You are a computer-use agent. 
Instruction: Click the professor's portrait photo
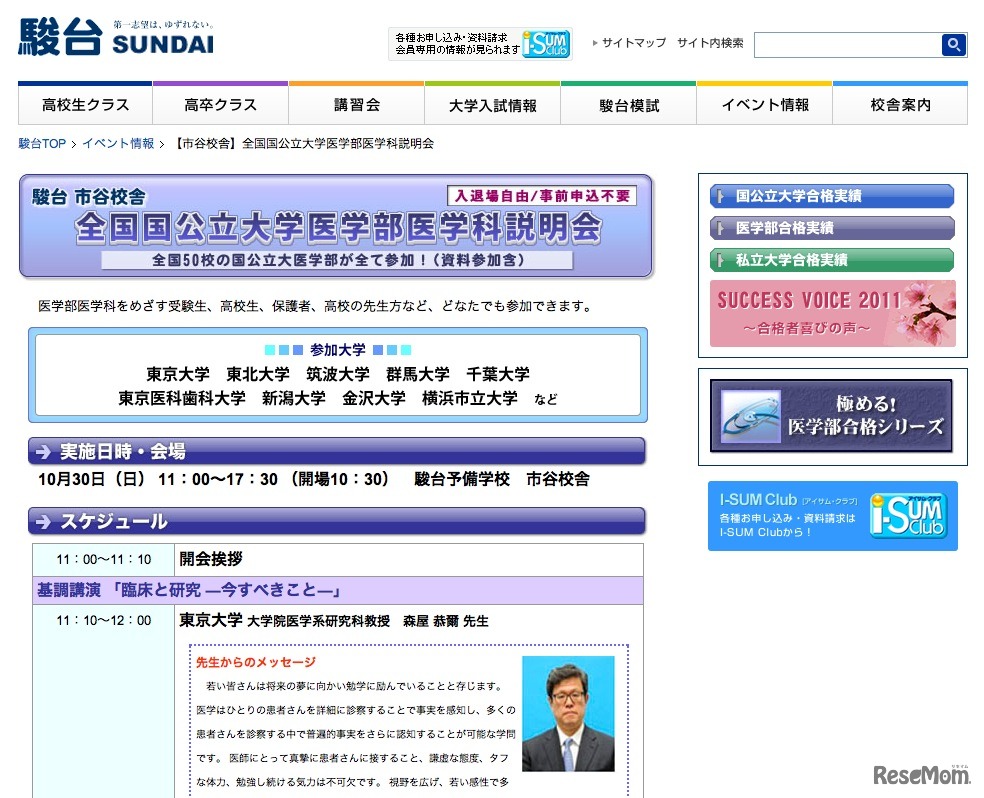click(568, 713)
